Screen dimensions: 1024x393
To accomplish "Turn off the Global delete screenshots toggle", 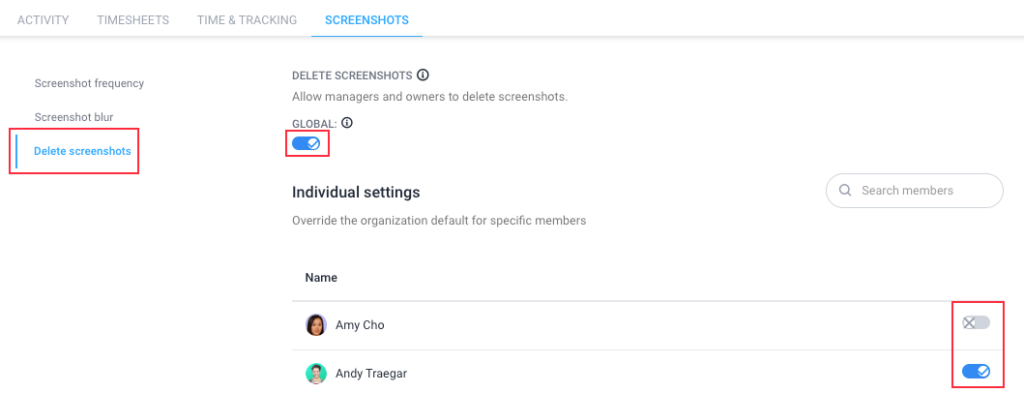I will pos(306,144).
